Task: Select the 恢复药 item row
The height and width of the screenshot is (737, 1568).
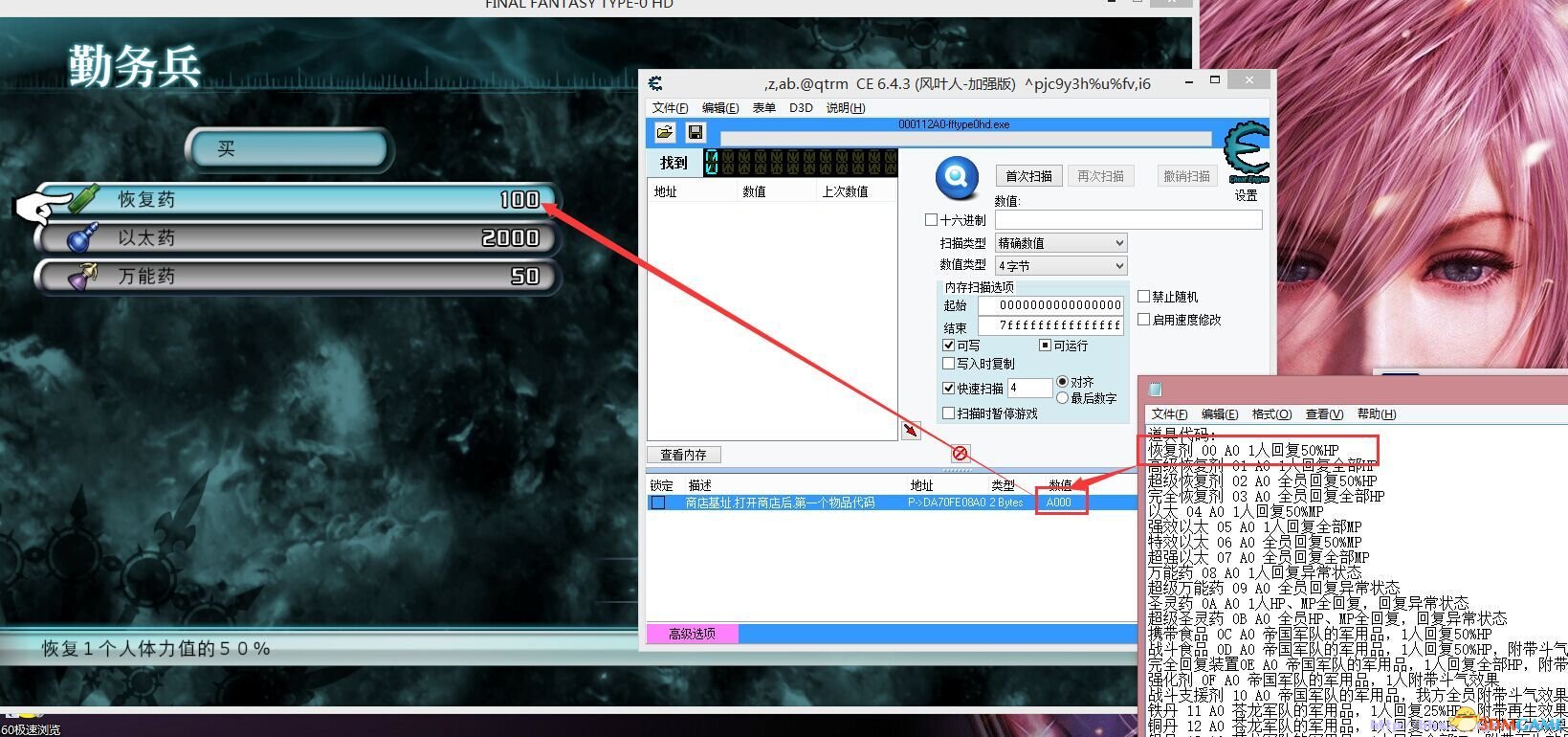Action: (x=297, y=199)
